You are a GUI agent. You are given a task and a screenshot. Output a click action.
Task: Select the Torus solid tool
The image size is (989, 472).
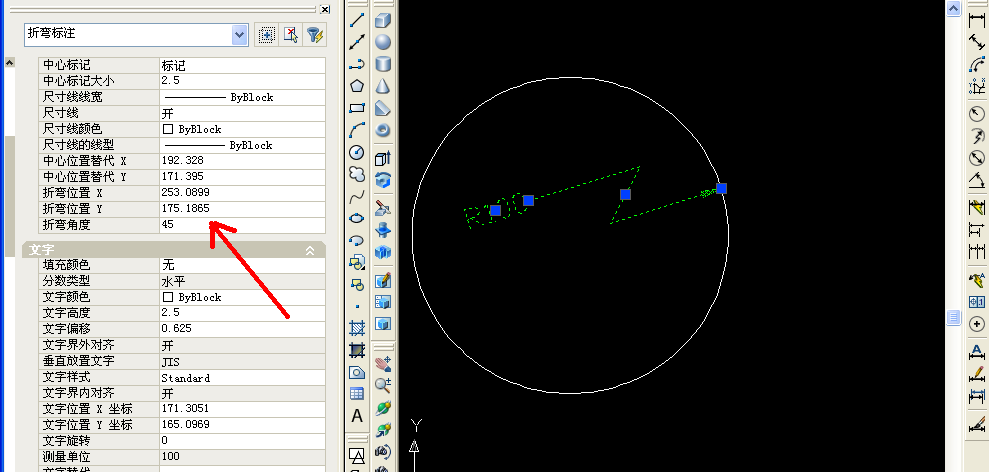point(383,130)
